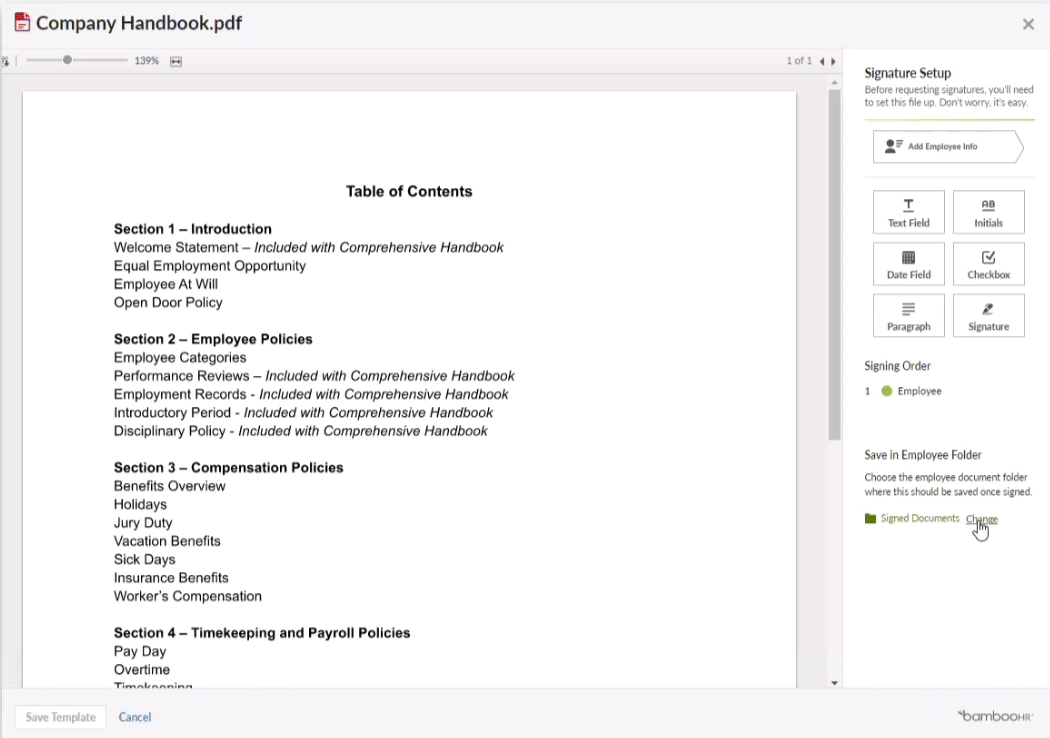Click the 'Table of Contents' heading
The width and height of the screenshot is (1050, 738).
coord(408,192)
